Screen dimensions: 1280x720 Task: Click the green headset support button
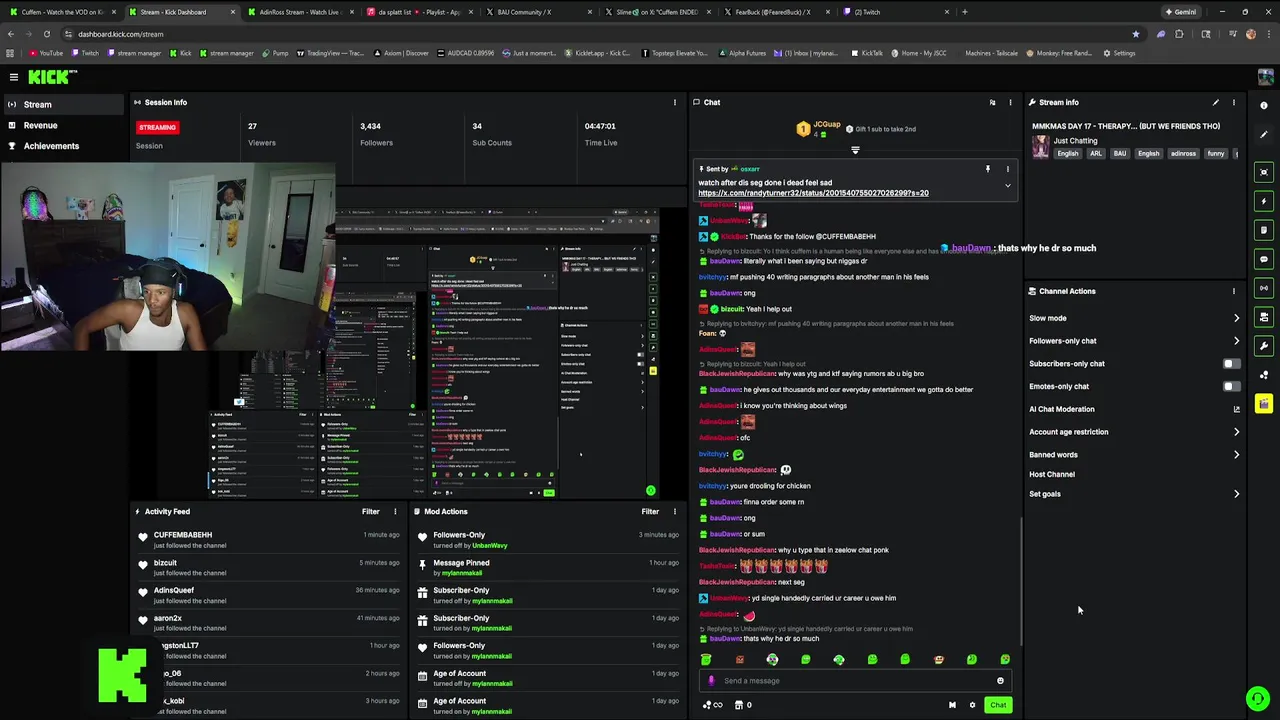1257,698
